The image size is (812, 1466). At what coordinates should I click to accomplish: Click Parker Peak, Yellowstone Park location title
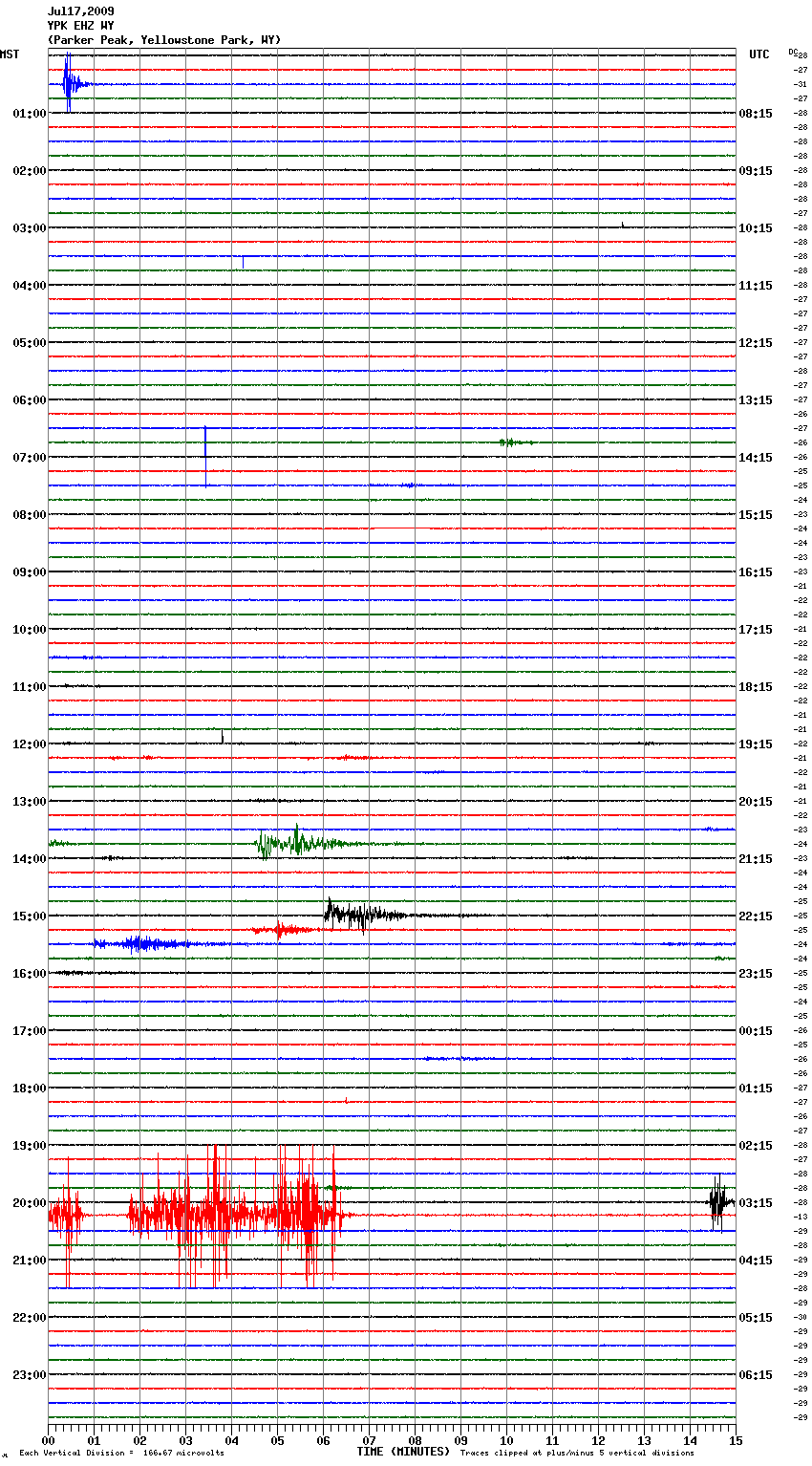tap(164, 40)
